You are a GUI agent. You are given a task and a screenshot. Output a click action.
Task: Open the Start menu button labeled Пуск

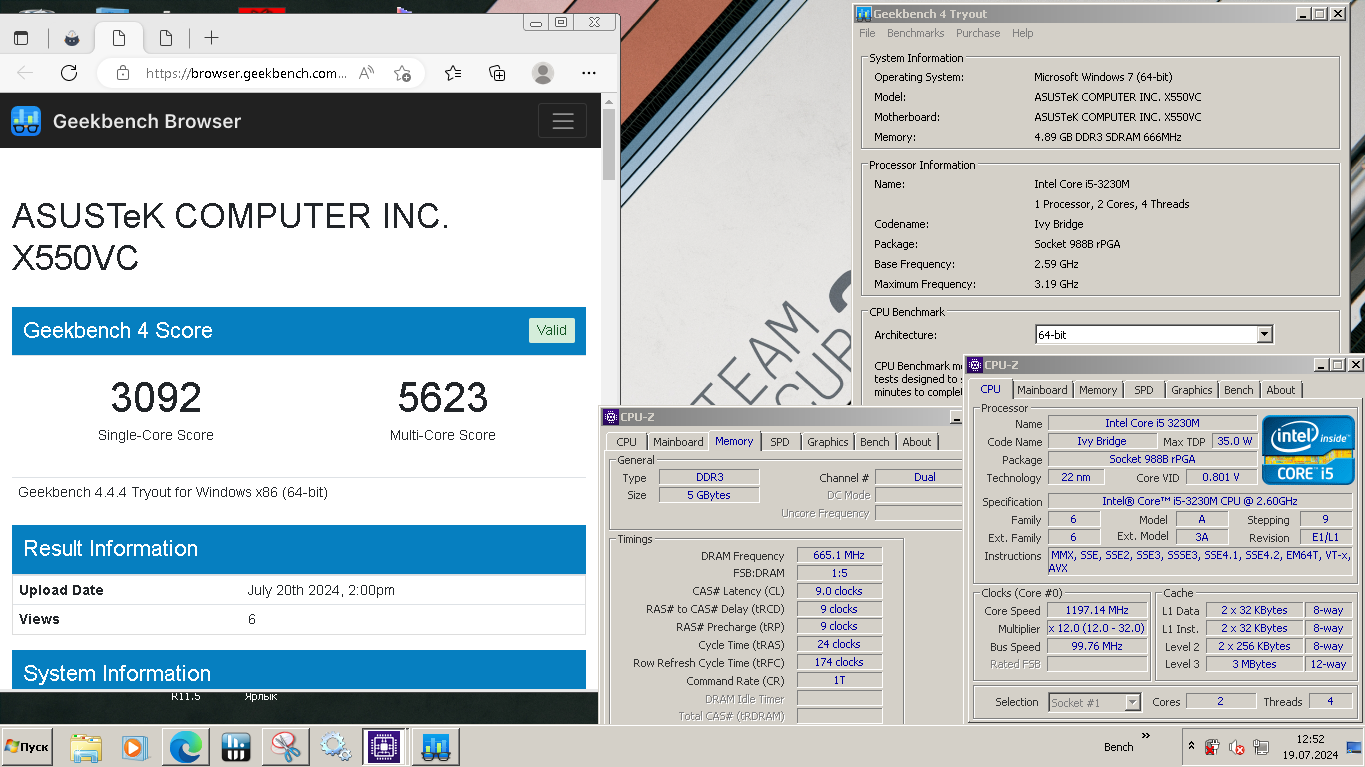27,747
